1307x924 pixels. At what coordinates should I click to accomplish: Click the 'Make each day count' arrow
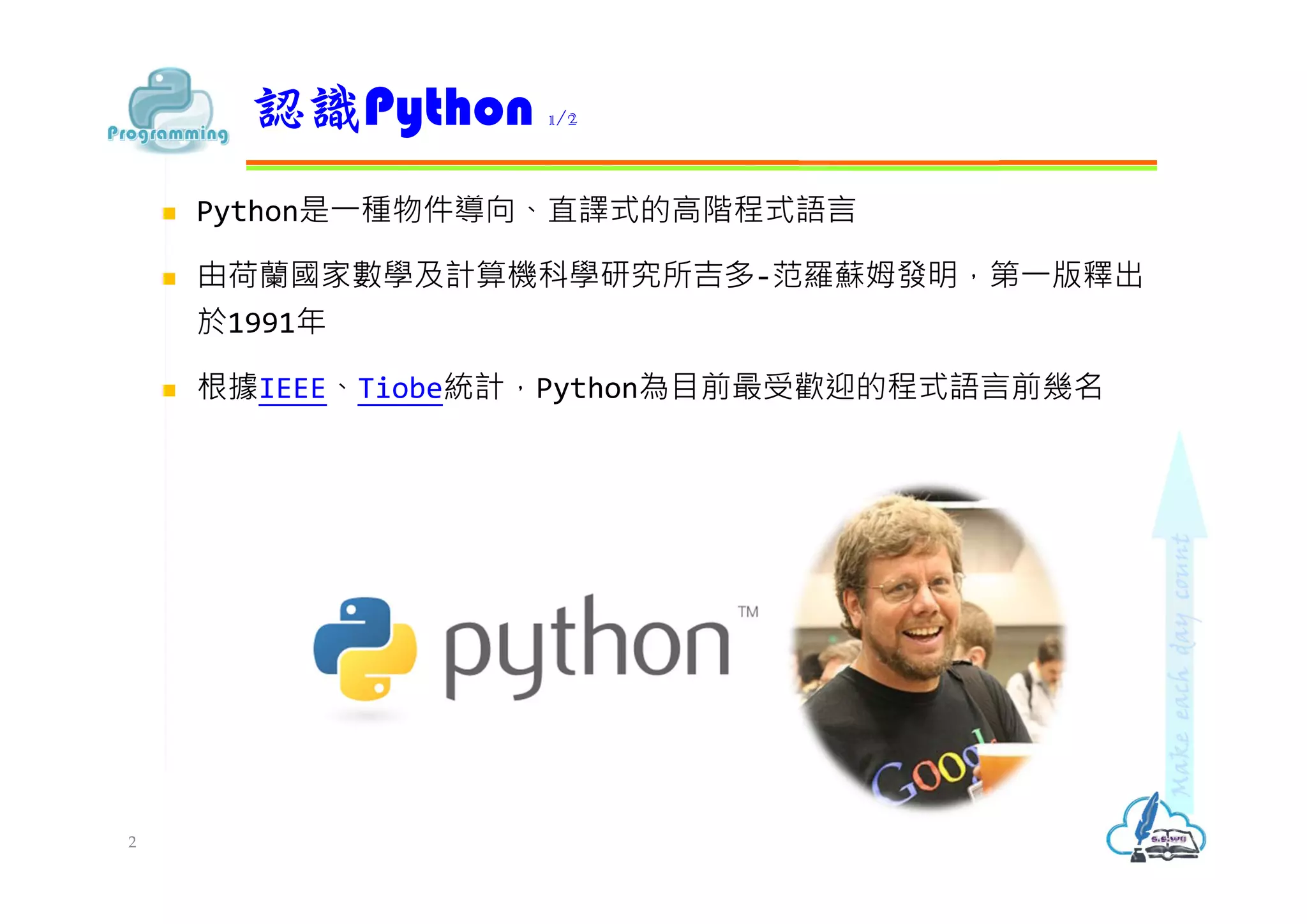1179,614
